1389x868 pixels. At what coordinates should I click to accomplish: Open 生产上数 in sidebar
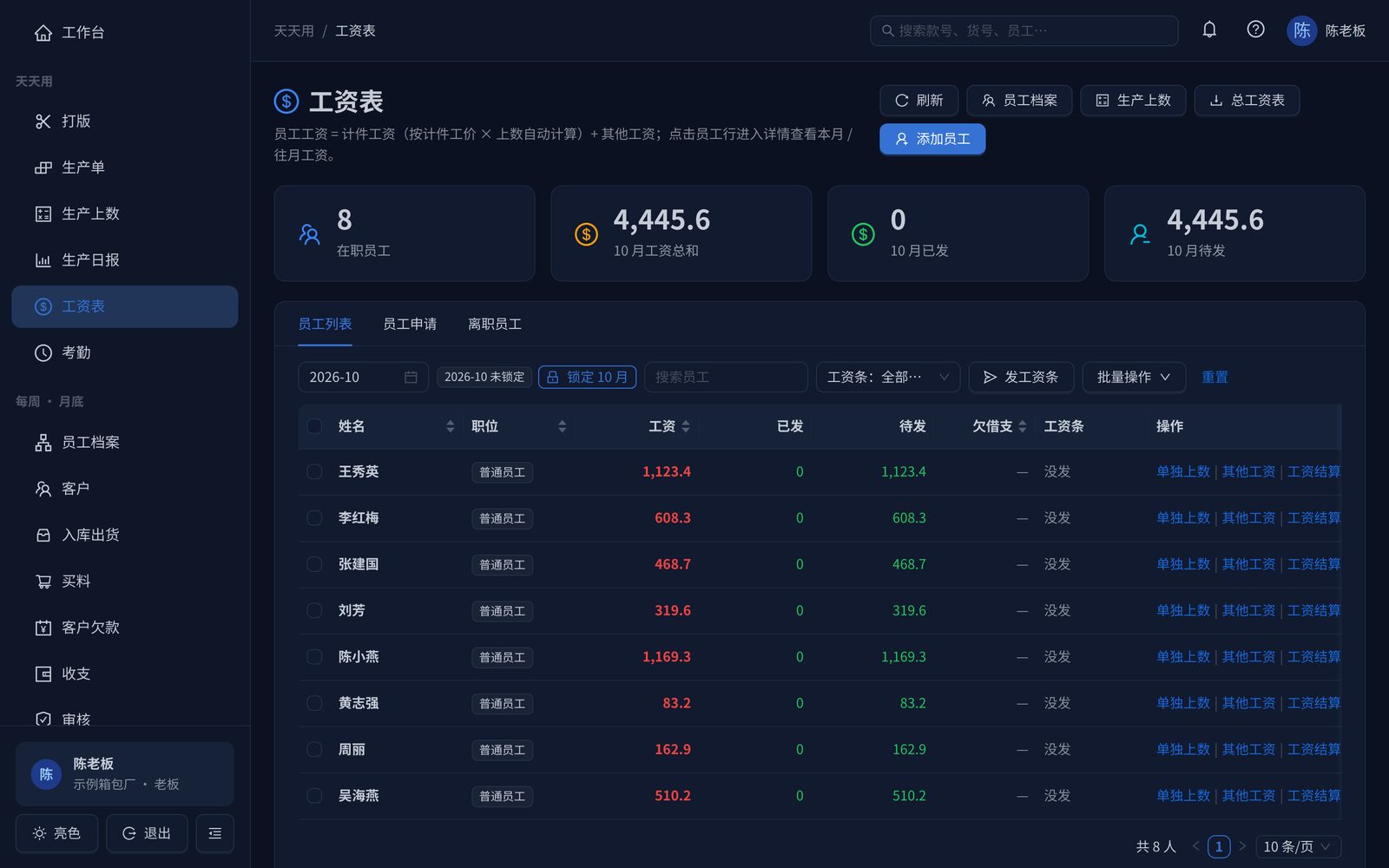point(125,214)
